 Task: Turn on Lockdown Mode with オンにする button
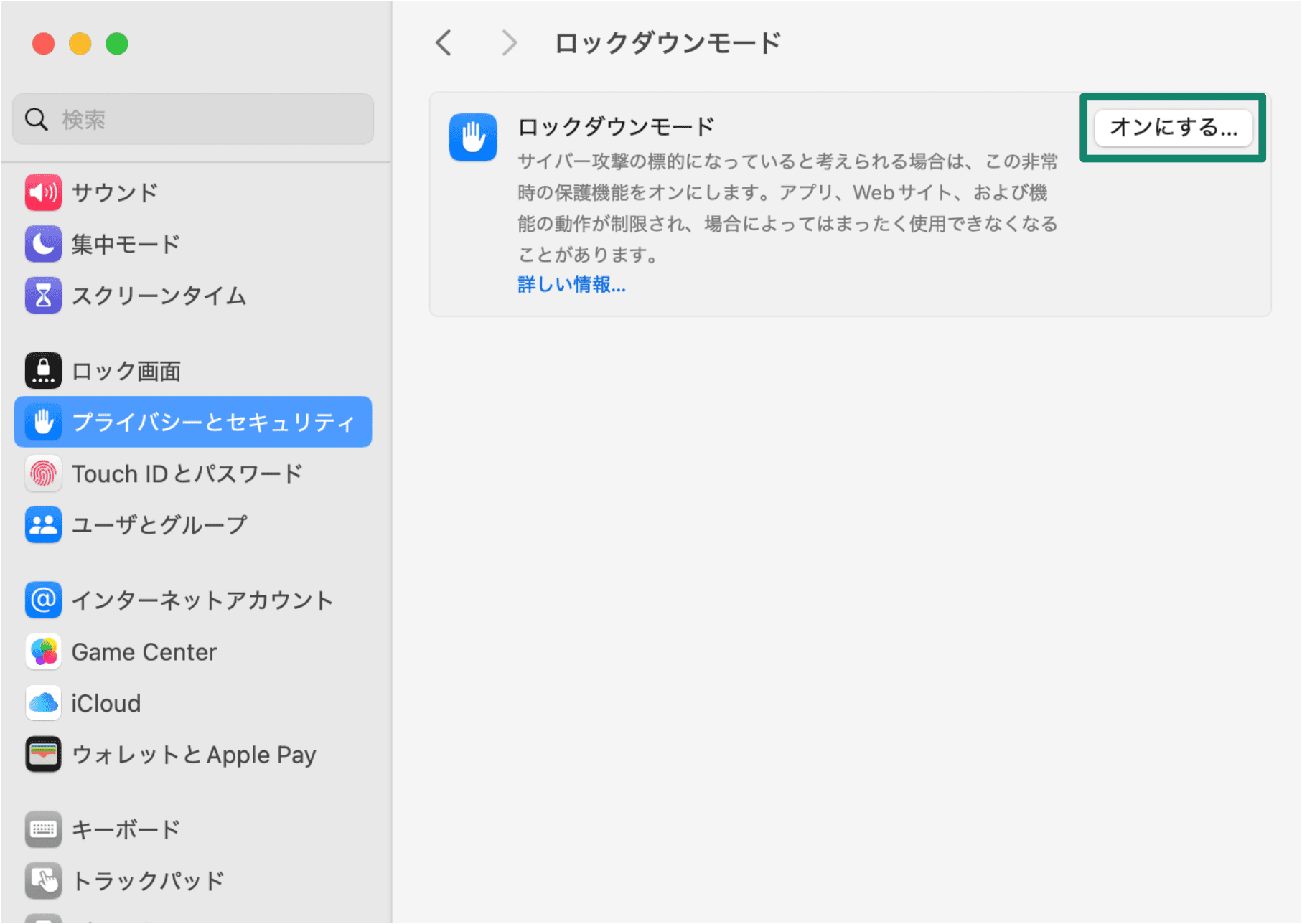(x=1173, y=128)
